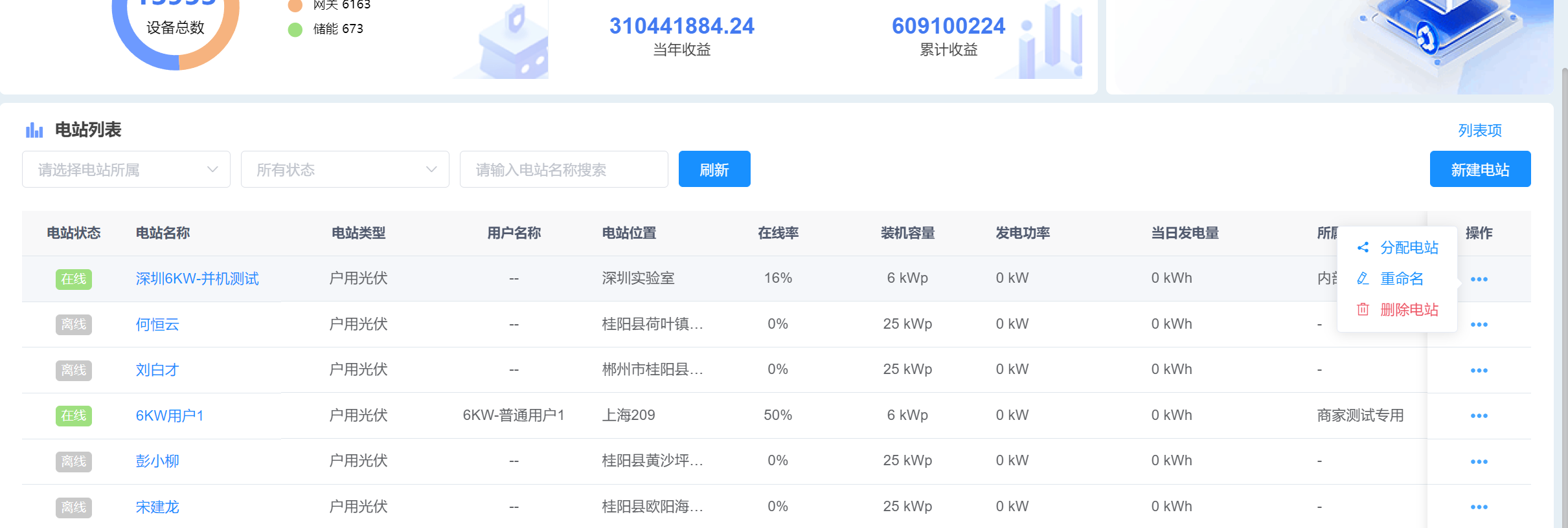Expand the 所有状态 status dropdown
The width and height of the screenshot is (1568, 528).
tap(345, 170)
